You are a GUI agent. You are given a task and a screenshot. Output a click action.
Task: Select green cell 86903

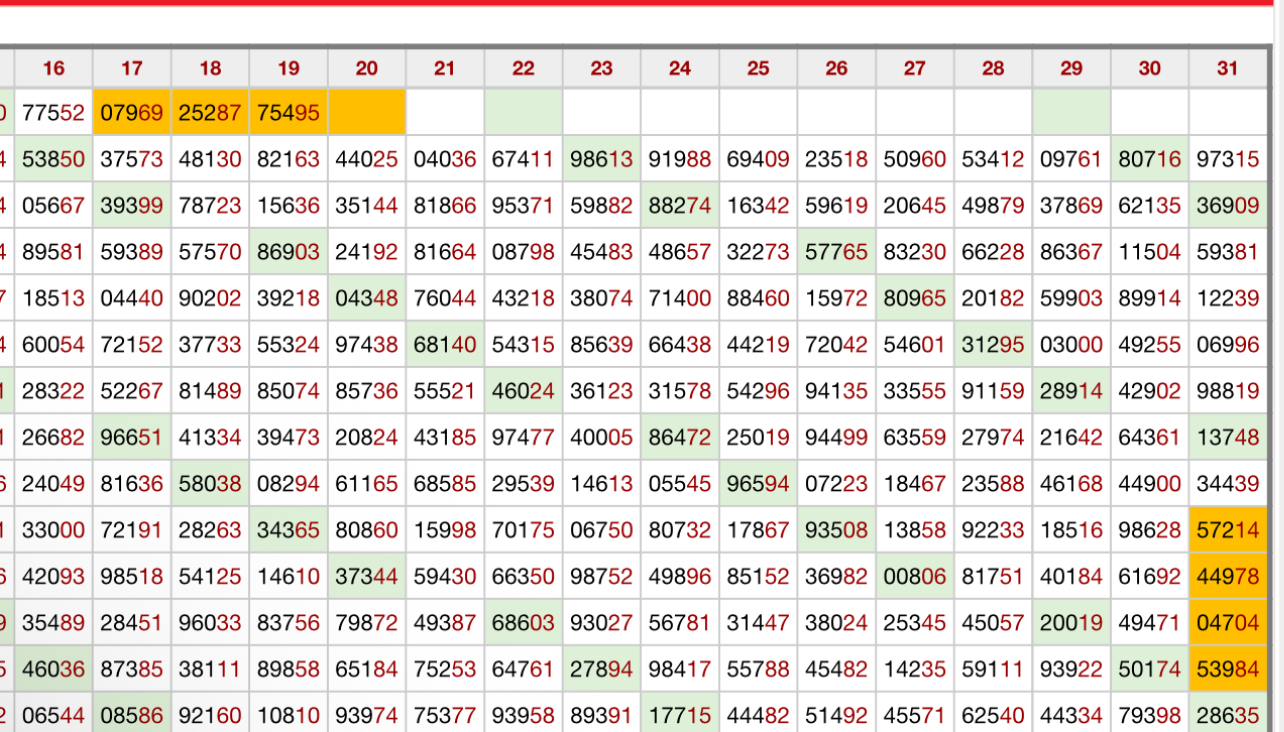(288, 252)
